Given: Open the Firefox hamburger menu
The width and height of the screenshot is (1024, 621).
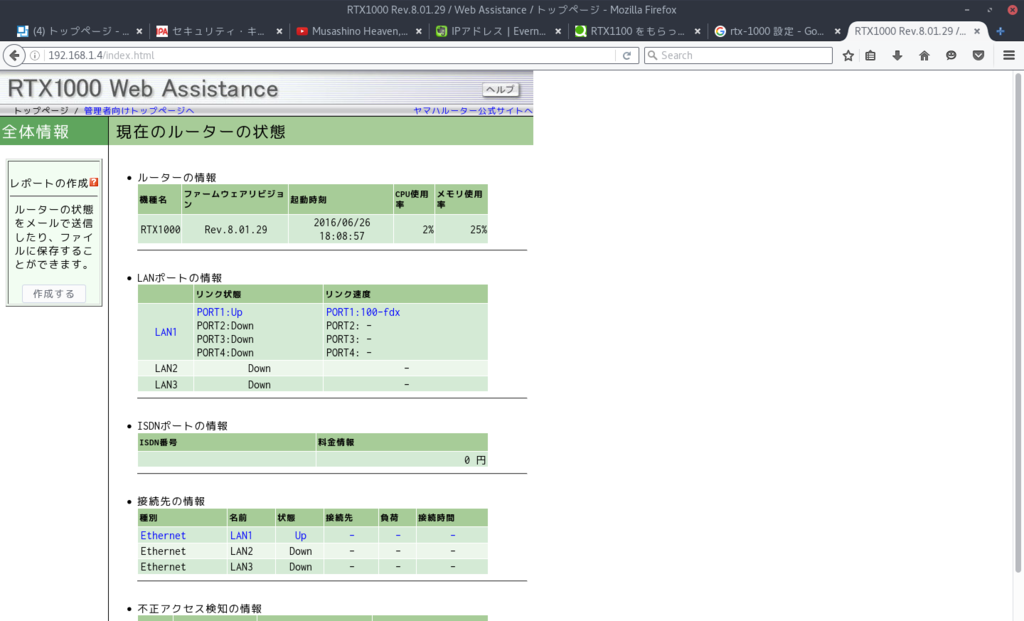Looking at the screenshot, I should click(x=1008, y=56).
